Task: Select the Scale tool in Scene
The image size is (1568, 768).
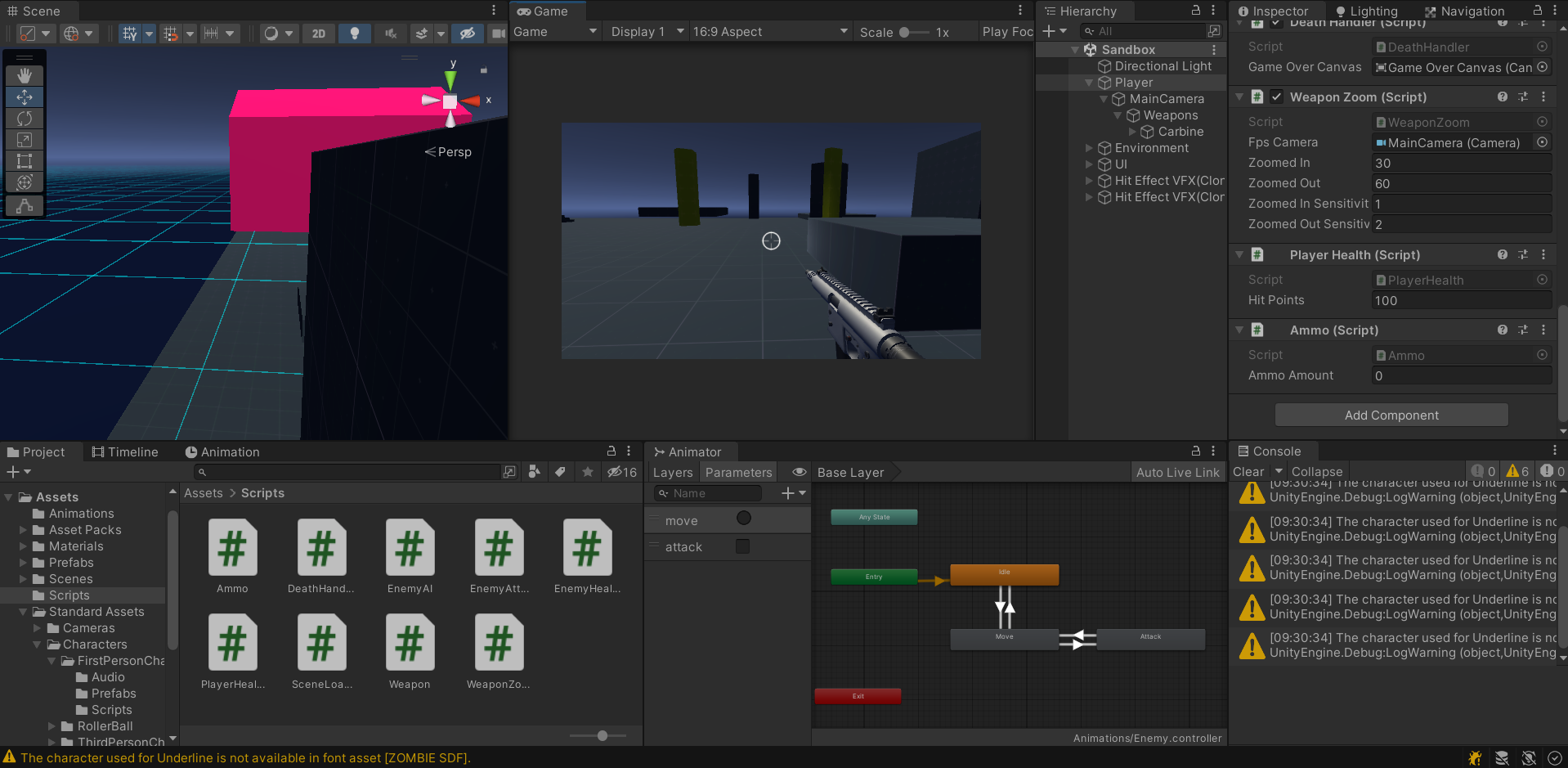Action: pyautogui.click(x=25, y=140)
